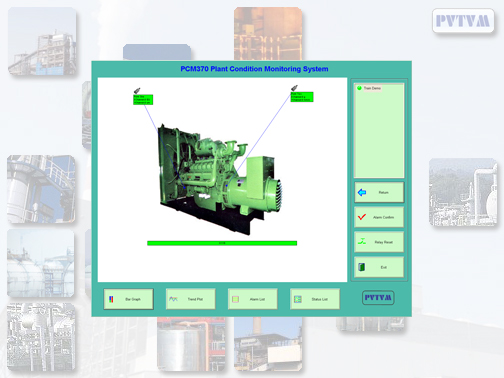Click the blue Return arrow icon
This screenshot has width=504, height=378.
click(362, 192)
